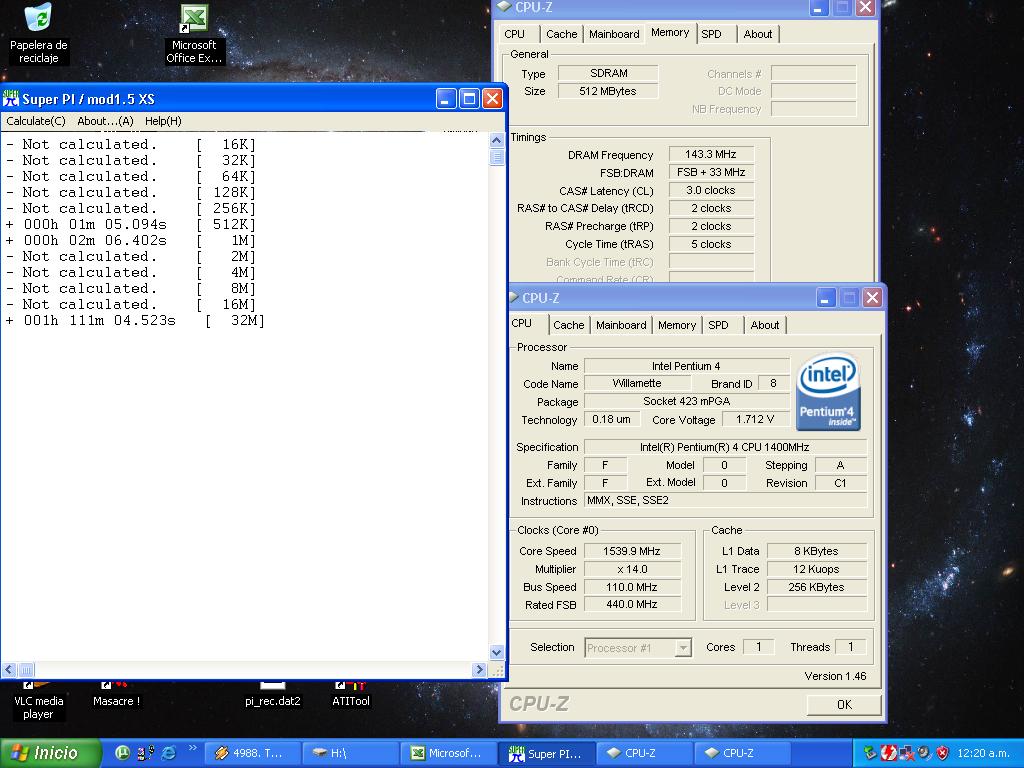Switch to second CPU-Z taskbar button

[743, 753]
